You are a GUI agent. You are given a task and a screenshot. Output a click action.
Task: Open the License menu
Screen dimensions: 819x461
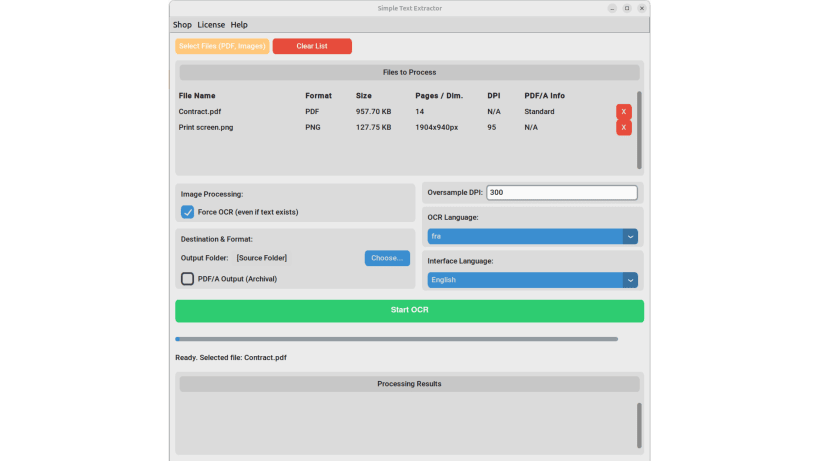tap(211, 25)
